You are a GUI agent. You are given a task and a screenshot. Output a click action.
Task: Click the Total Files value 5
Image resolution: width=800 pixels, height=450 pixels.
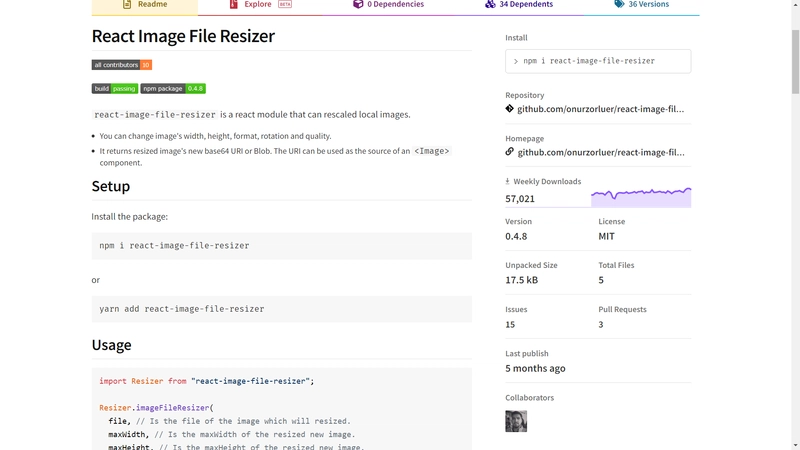point(601,280)
